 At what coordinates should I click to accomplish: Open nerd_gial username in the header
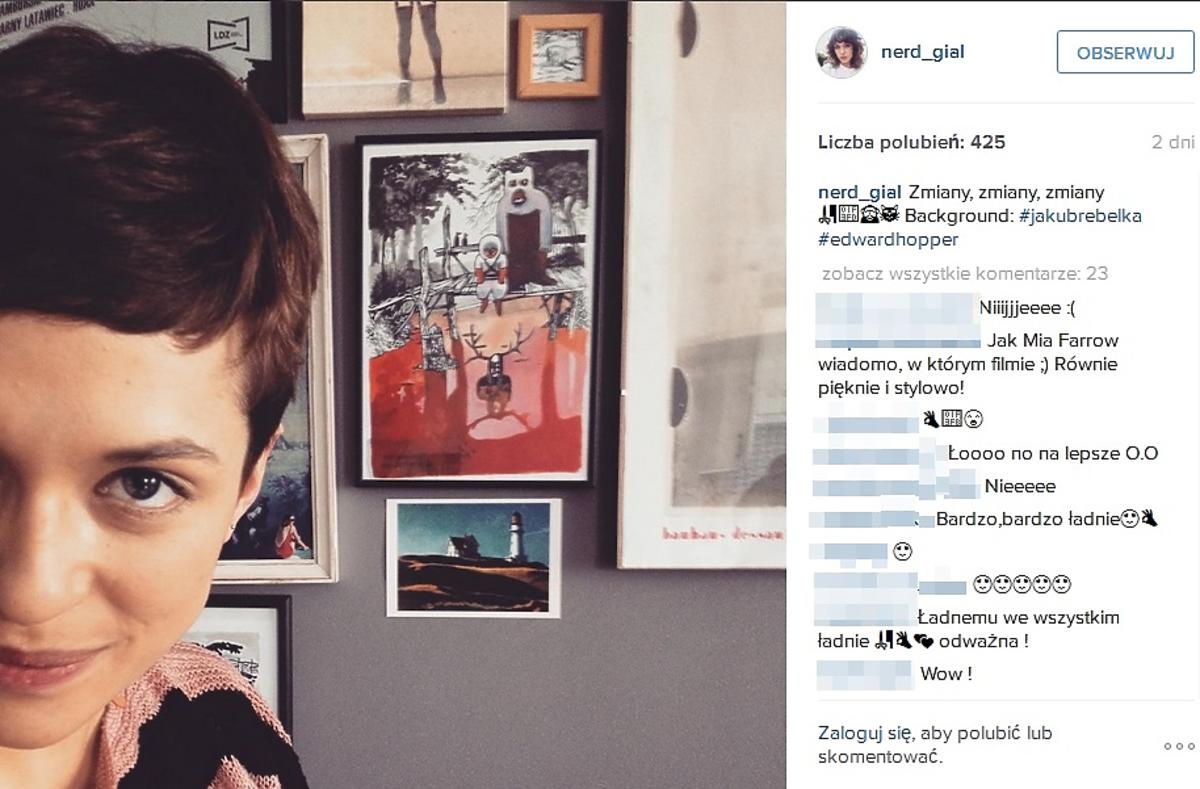(x=922, y=52)
